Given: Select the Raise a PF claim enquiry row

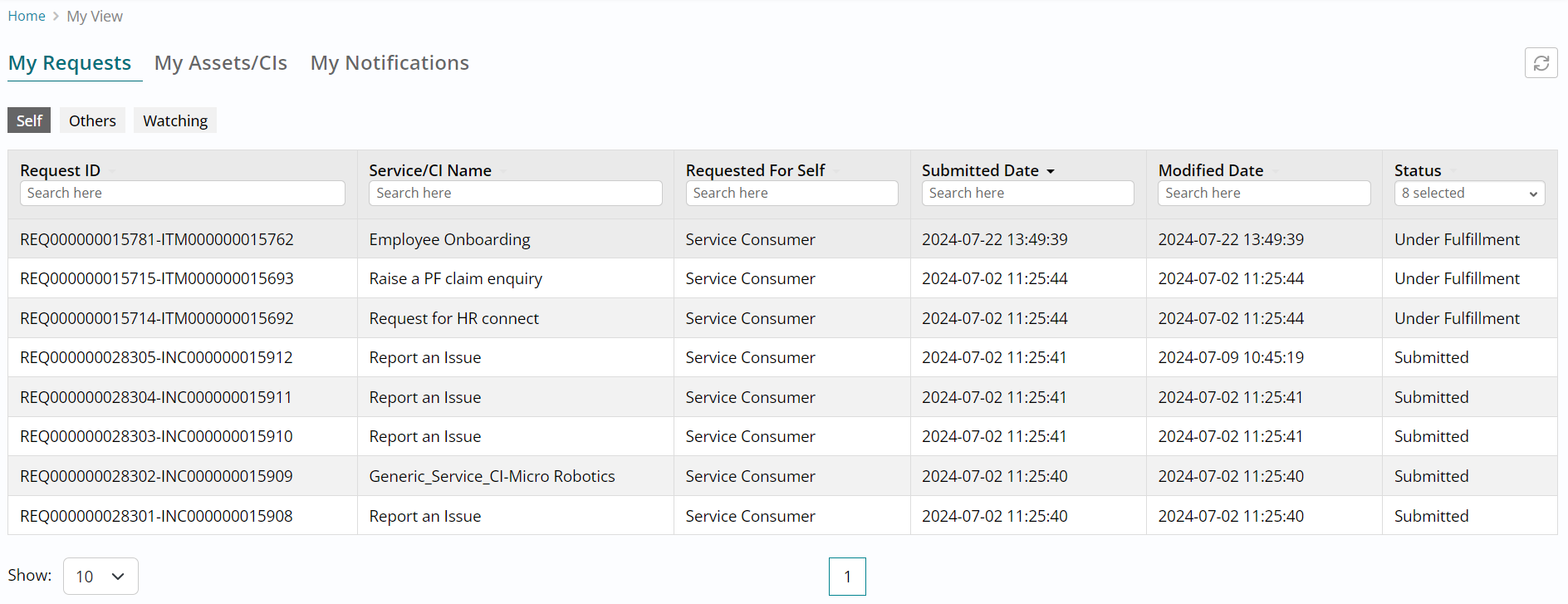Looking at the screenshot, I should pyautogui.click(x=455, y=279).
